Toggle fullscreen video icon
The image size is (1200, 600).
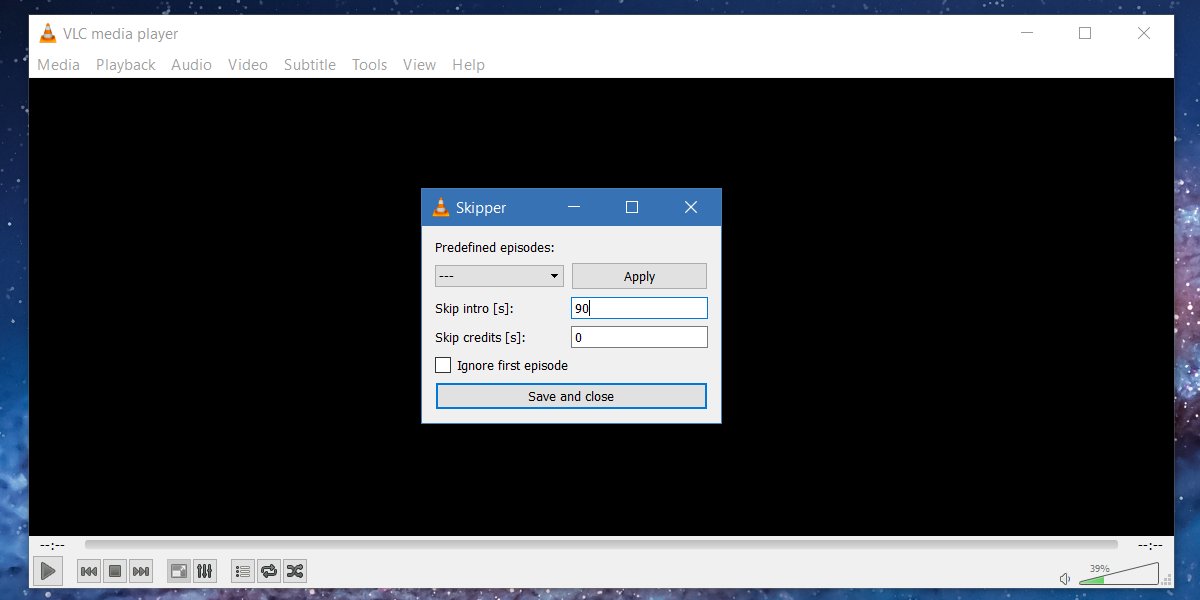[179, 571]
